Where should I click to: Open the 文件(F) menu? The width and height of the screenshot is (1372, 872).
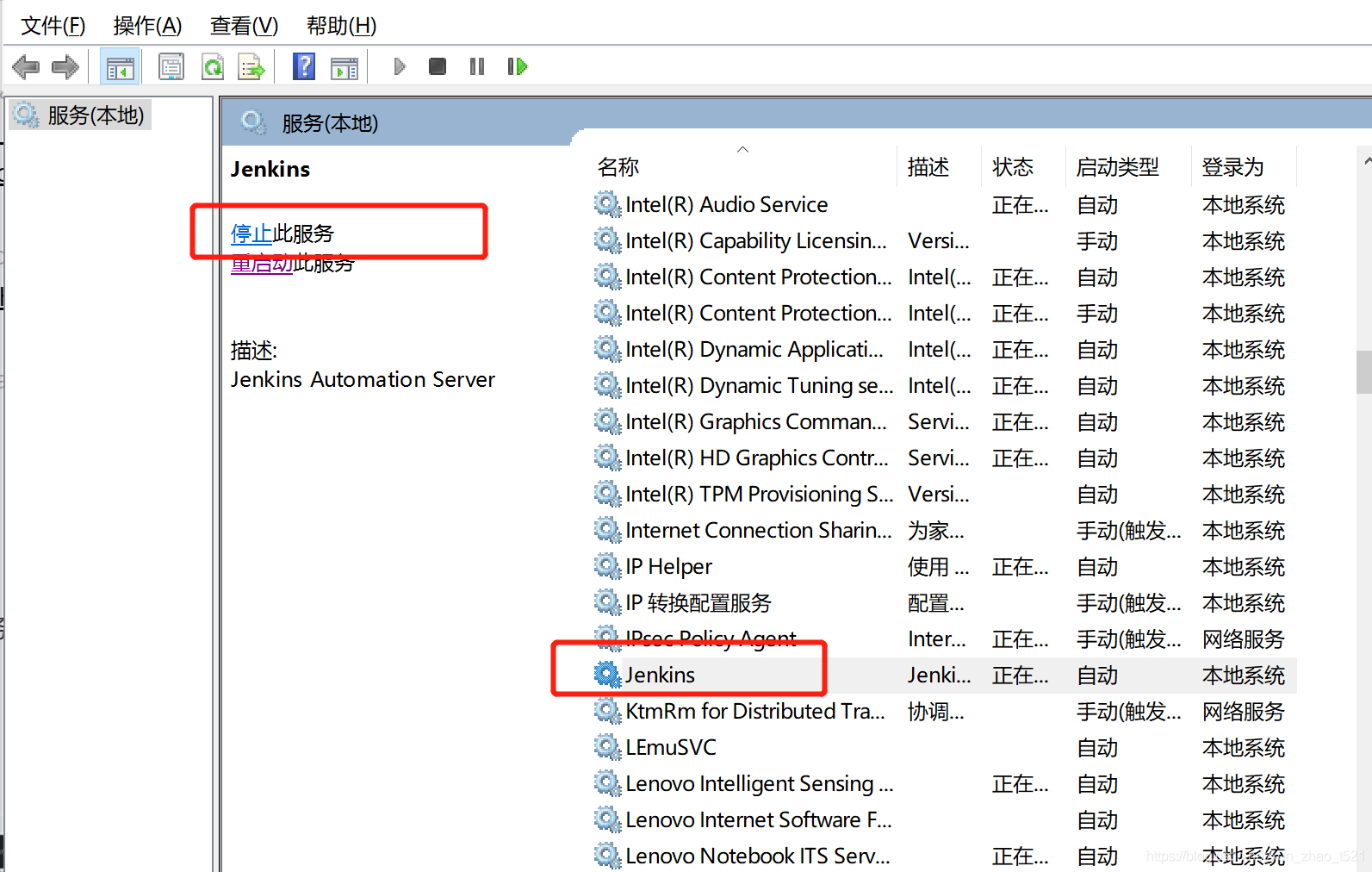pos(53,26)
